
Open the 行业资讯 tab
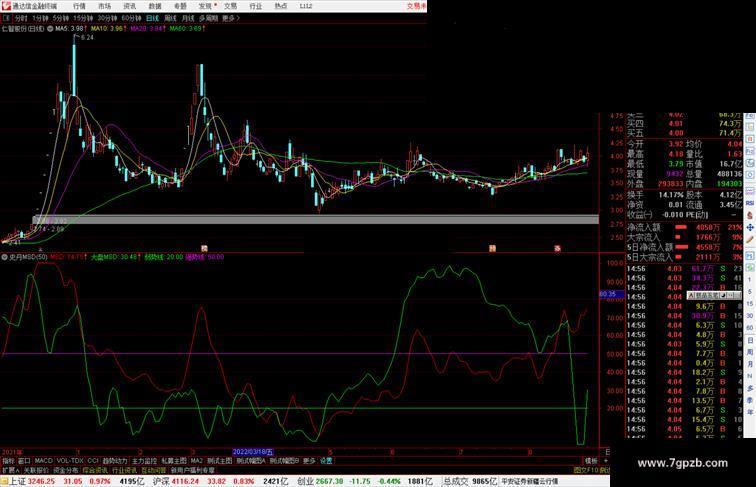pos(124,470)
